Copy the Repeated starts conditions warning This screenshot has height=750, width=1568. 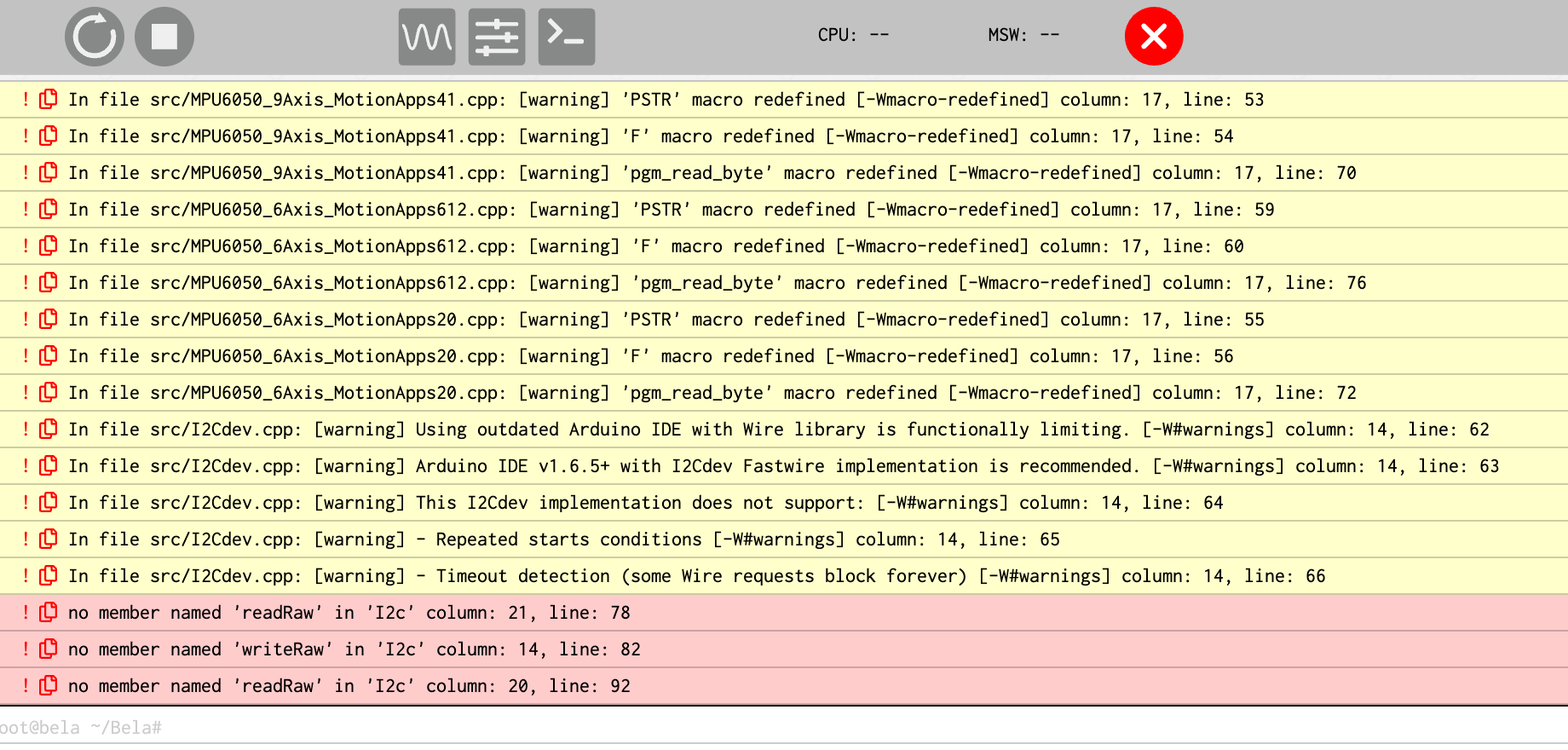49,539
